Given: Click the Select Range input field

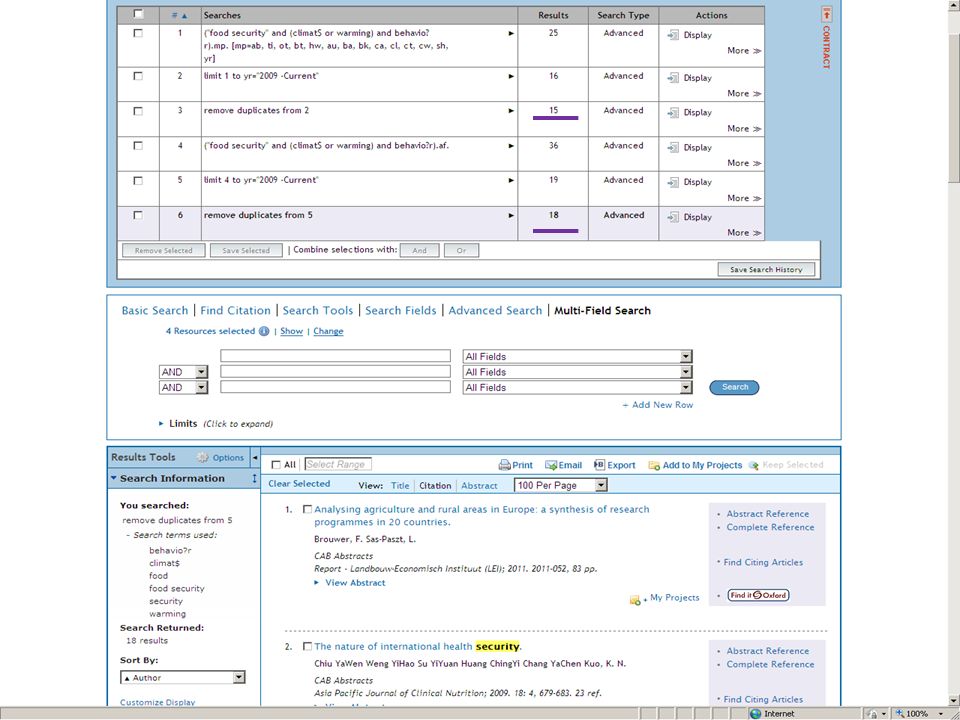Looking at the screenshot, I should (338, 465).
